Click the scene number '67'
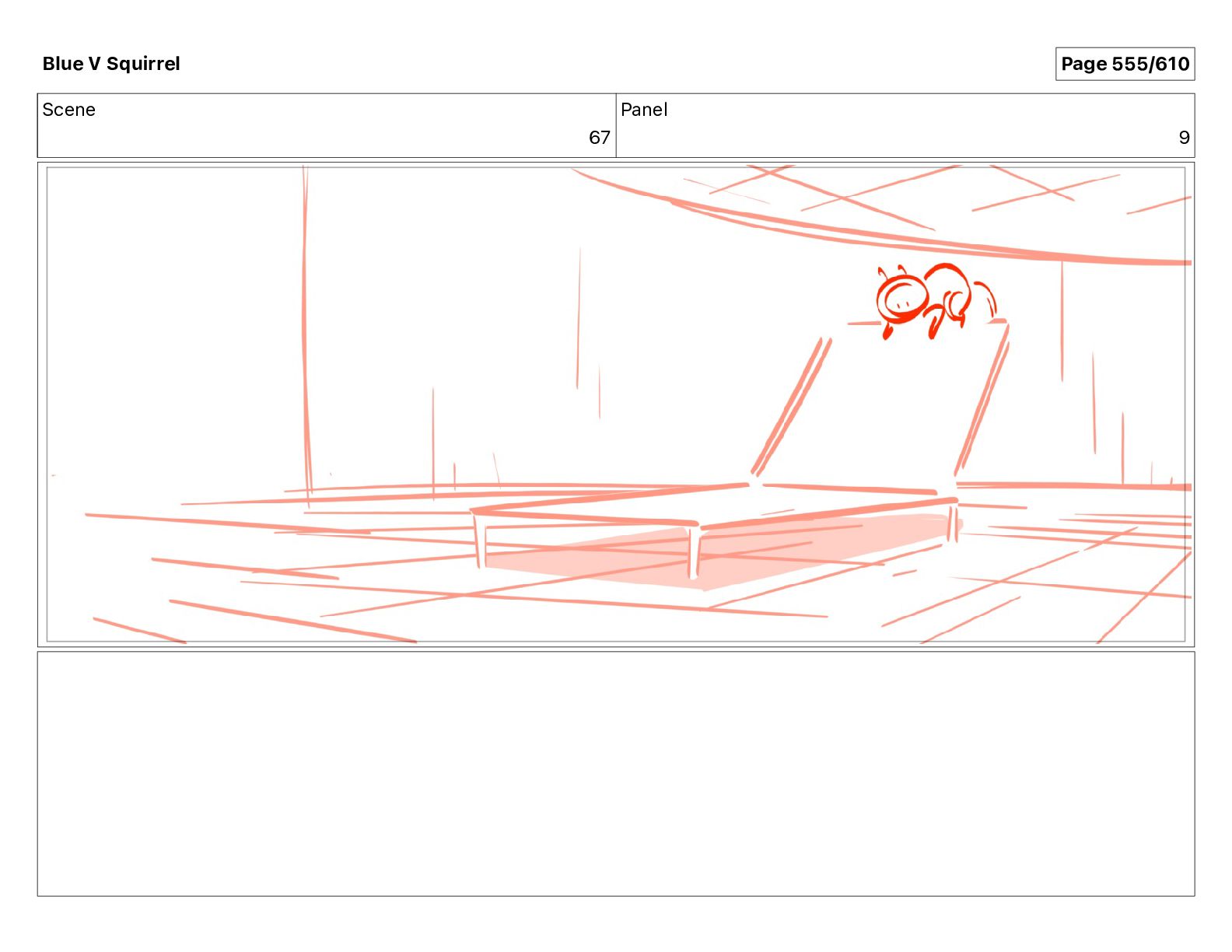The image size is (1232, 952). point(599,138)
